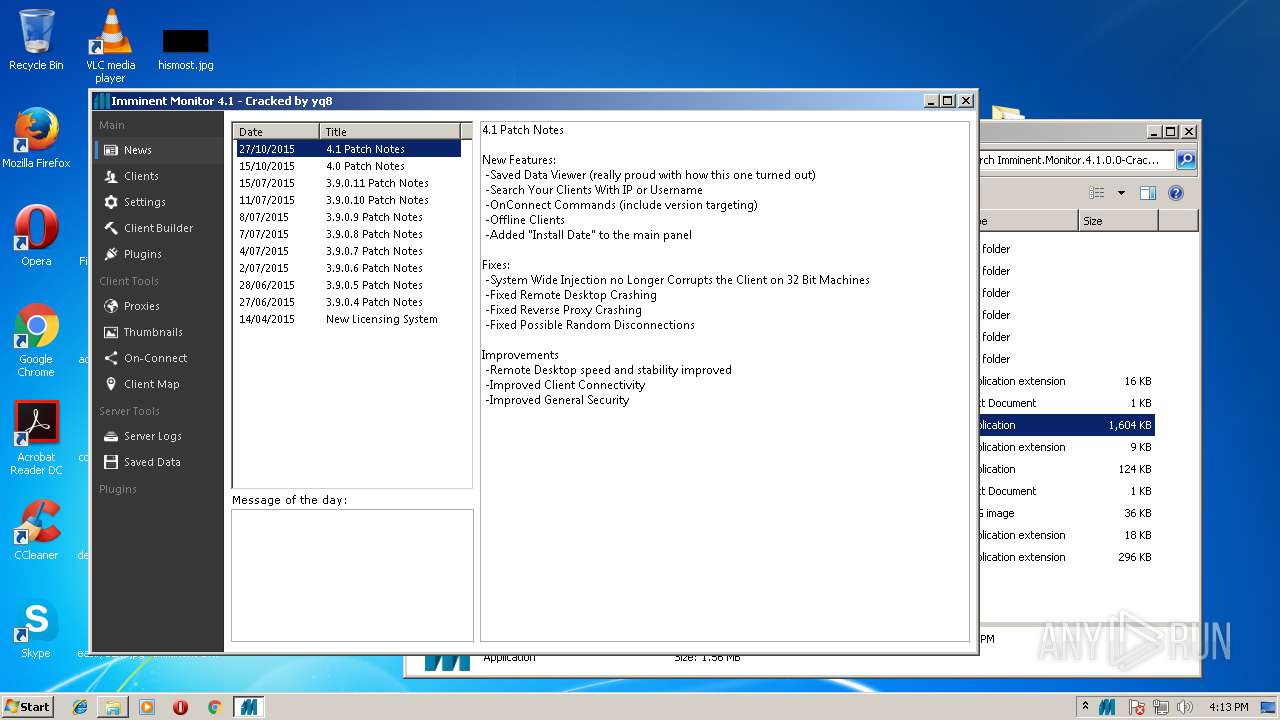The width and height of the screenshot is (1280, 720).
Task: Launch Opera from the desktop
Action: [36, 236]
